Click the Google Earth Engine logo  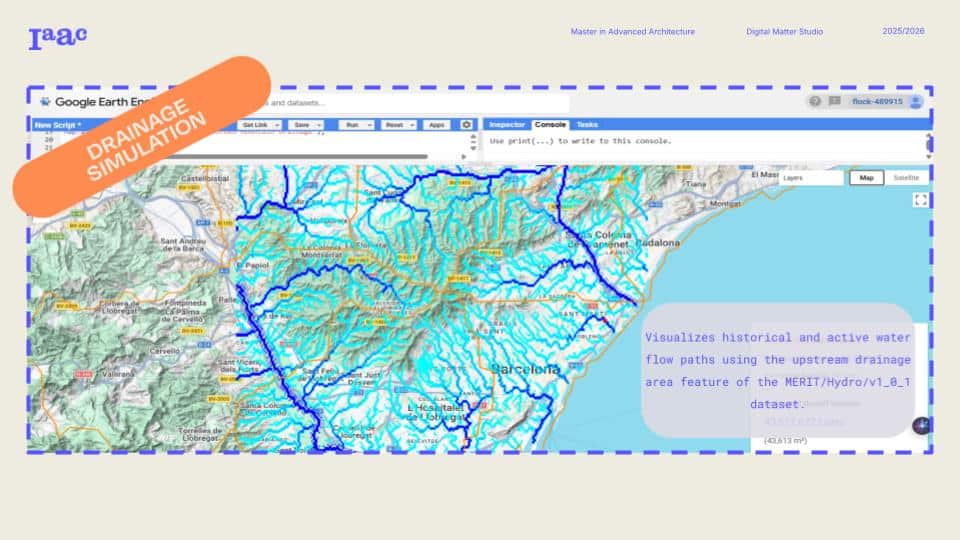pyautogui.click(x=90, y=102)
